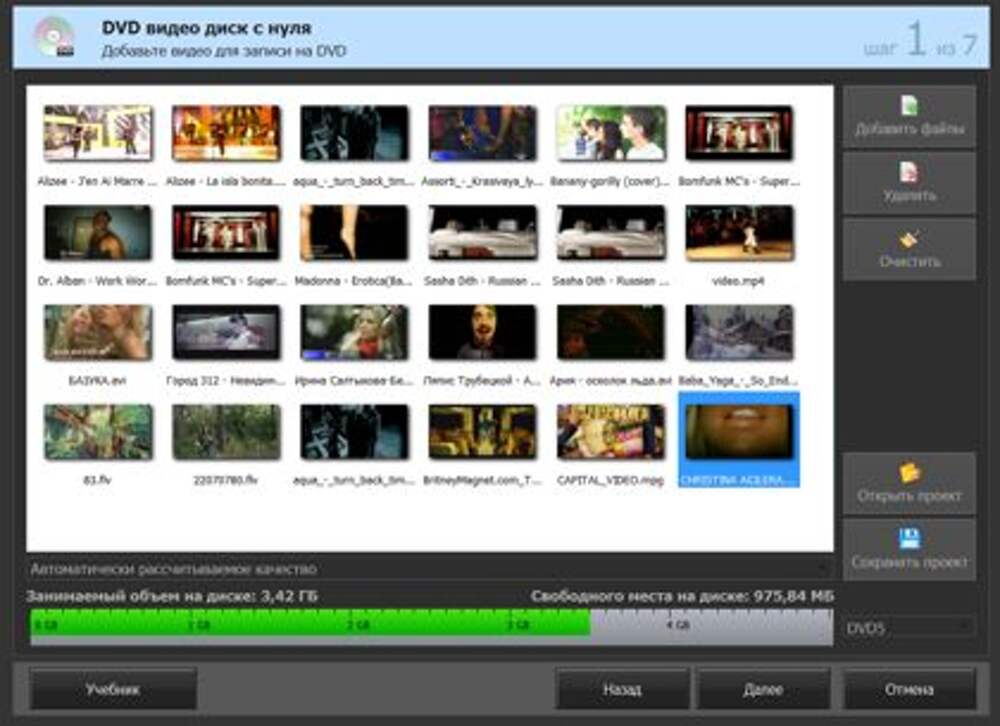This screenshot has width=1000, height=726.
Task: Click the 'DVD видео диск с нуля' title
Action: coord(207,27)
